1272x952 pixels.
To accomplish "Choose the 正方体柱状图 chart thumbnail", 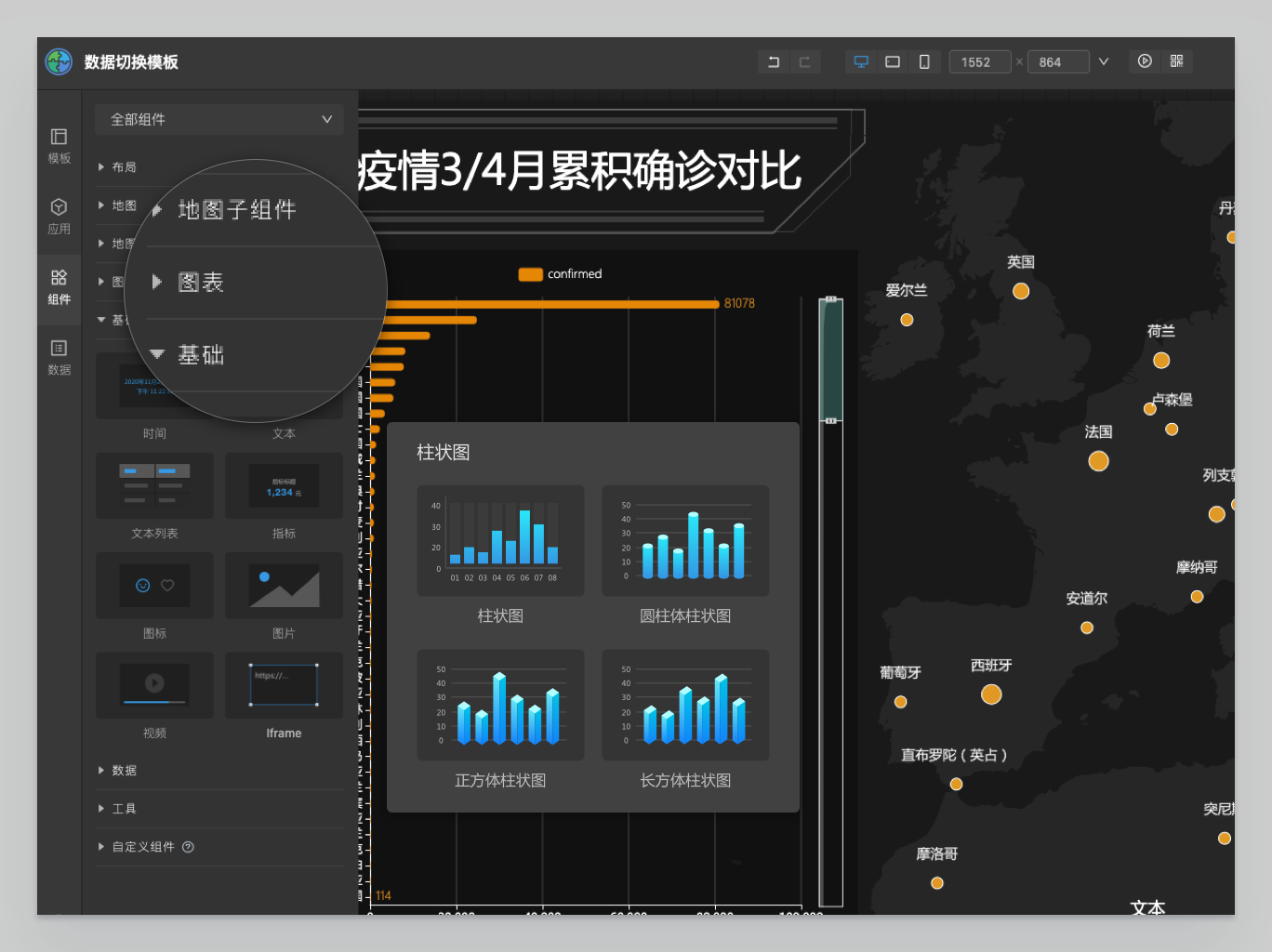I will tap(500, 705).
